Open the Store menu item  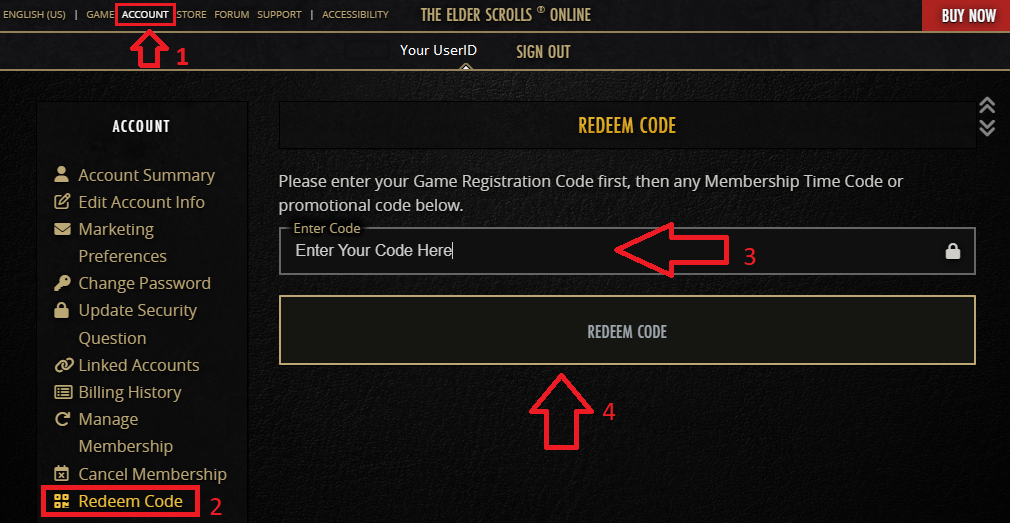[x=191, y=15]
